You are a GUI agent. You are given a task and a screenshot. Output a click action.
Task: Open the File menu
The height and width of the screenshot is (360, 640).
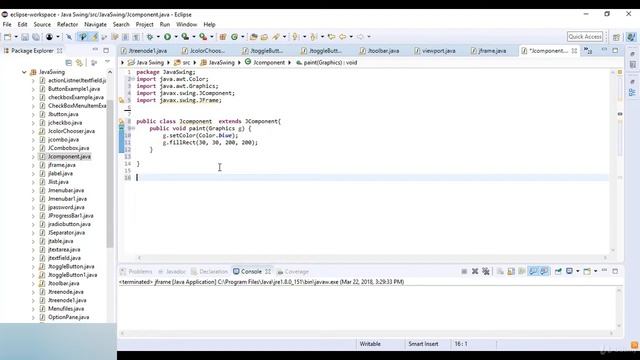(7, 24)
